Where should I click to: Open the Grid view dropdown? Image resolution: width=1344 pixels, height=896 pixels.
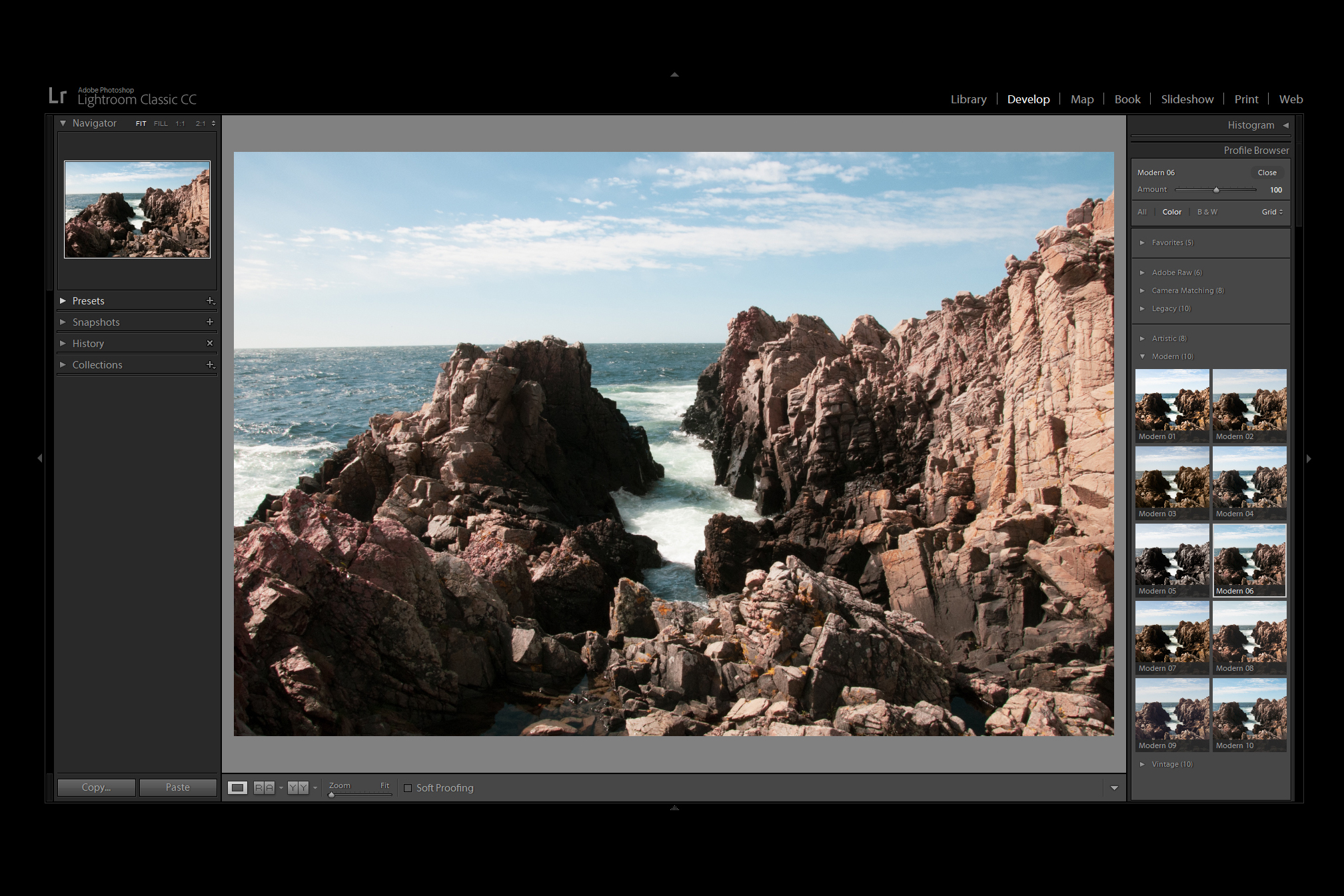pyautogui.click(x=1271, y=212)
